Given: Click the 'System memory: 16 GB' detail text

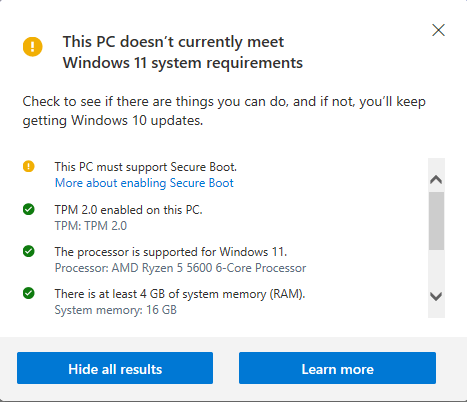Looking at the screenshot, I should pos(116,310).
